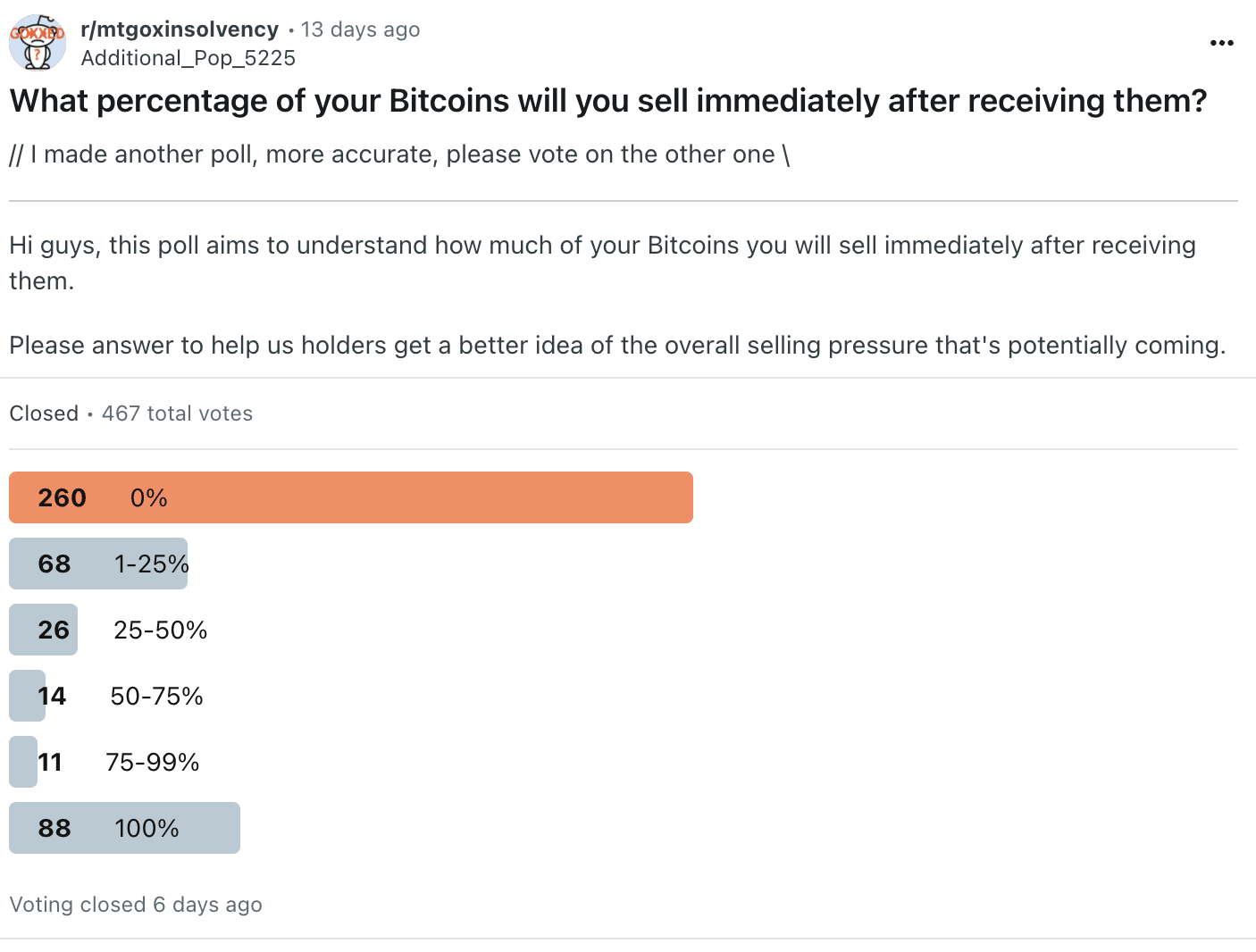1256x952 pixels.
Task: Vote for the 100% option
Action: coord(124,828)
